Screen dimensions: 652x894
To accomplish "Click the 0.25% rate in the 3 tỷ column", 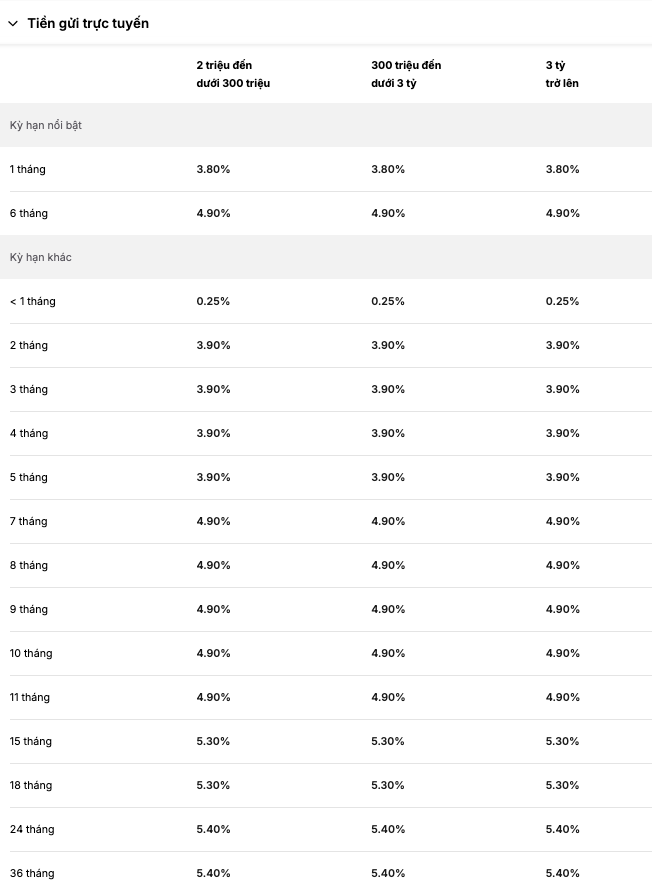I will click(562, 301).
